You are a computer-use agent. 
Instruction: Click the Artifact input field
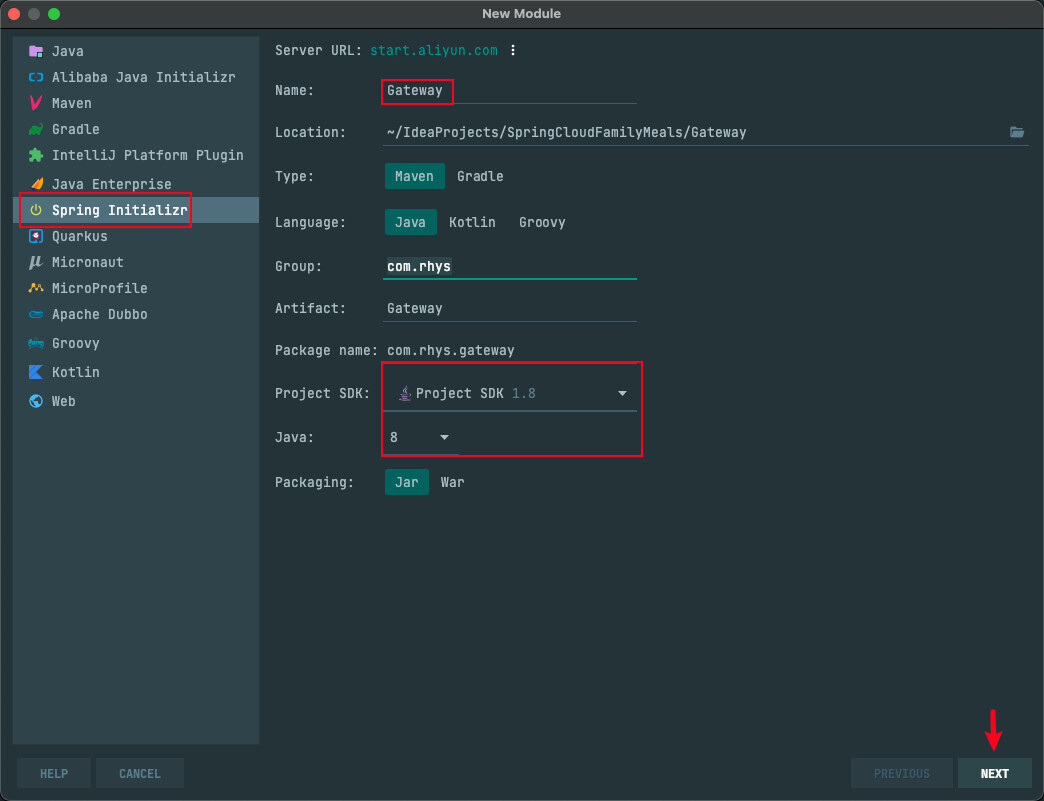click(x=509, y=308)
